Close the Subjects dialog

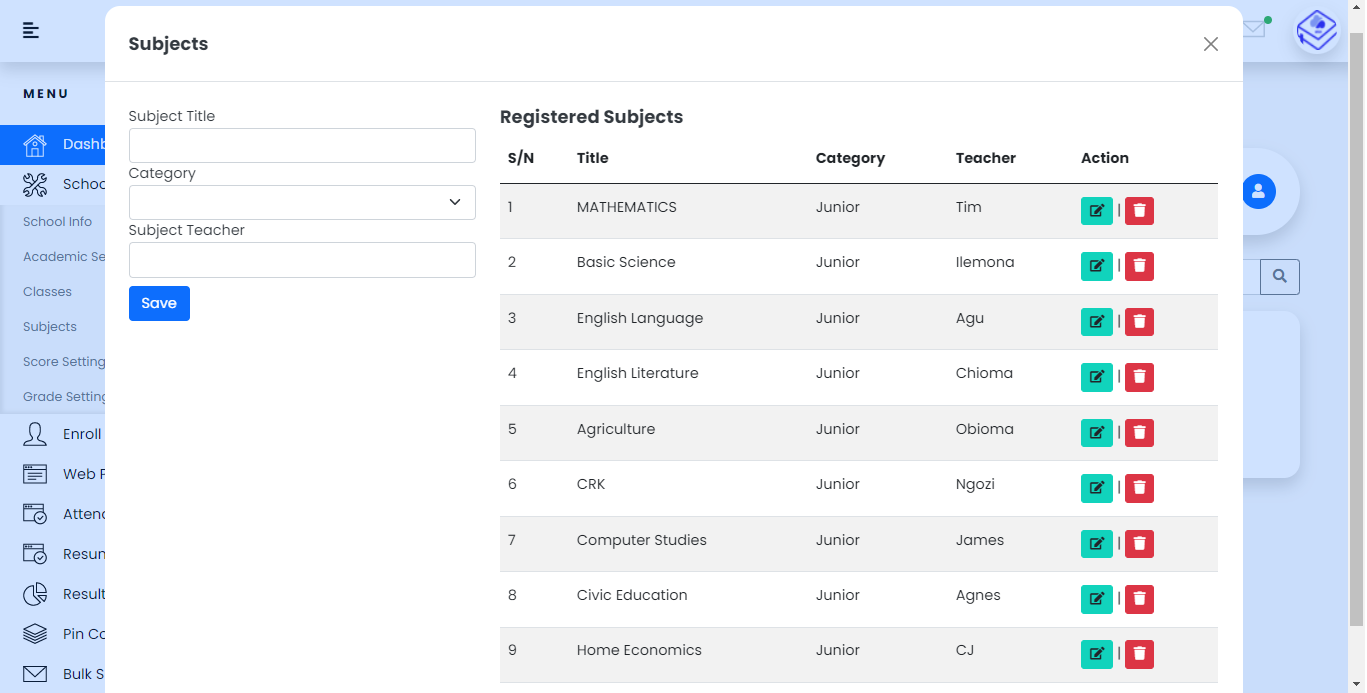point(1210,44)
